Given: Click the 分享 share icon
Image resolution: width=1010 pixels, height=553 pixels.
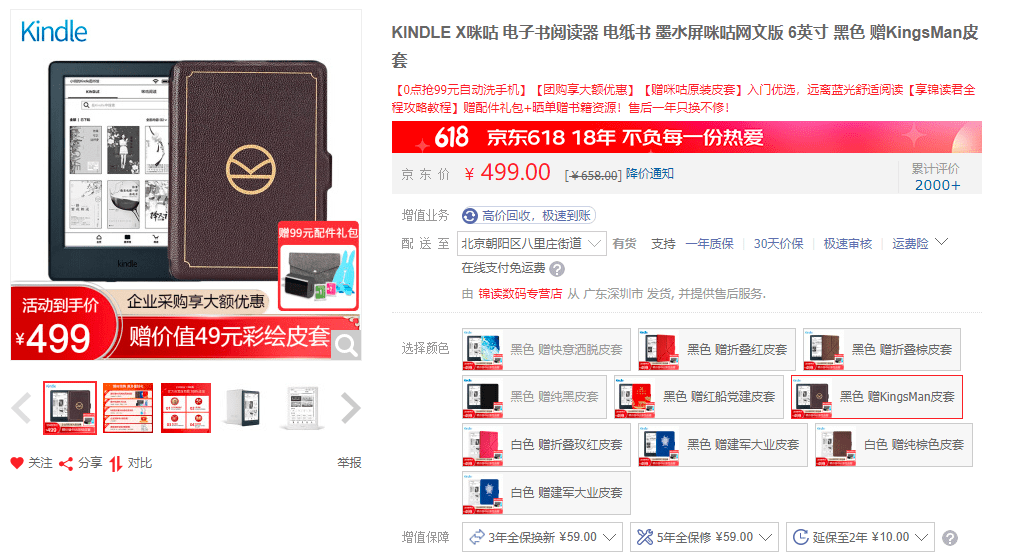Looking at the screenshot, I should (x=66, y=464).
